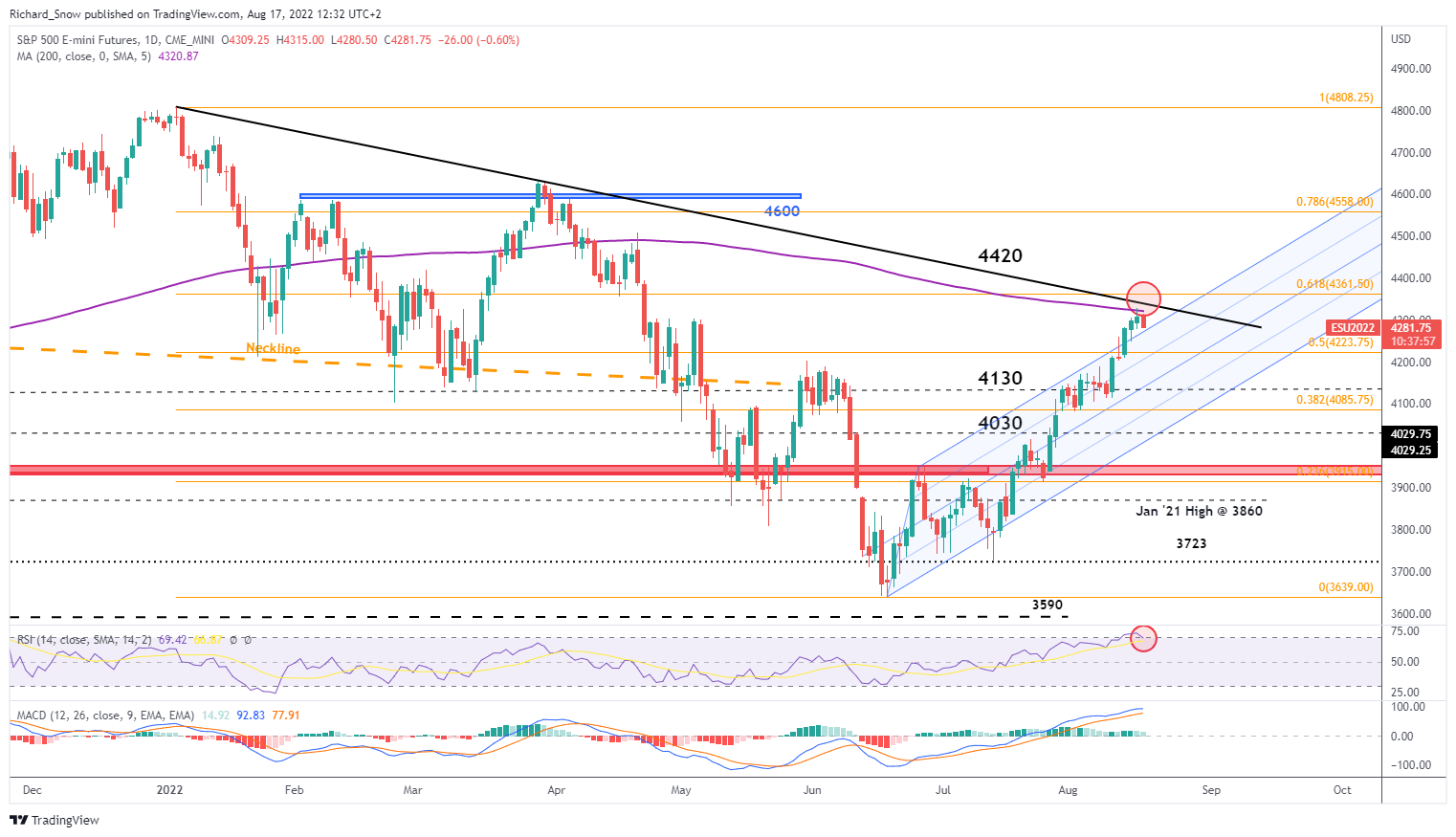Click the blue 4600 zone label
The image size is (1456, 837).
[782, 210]
